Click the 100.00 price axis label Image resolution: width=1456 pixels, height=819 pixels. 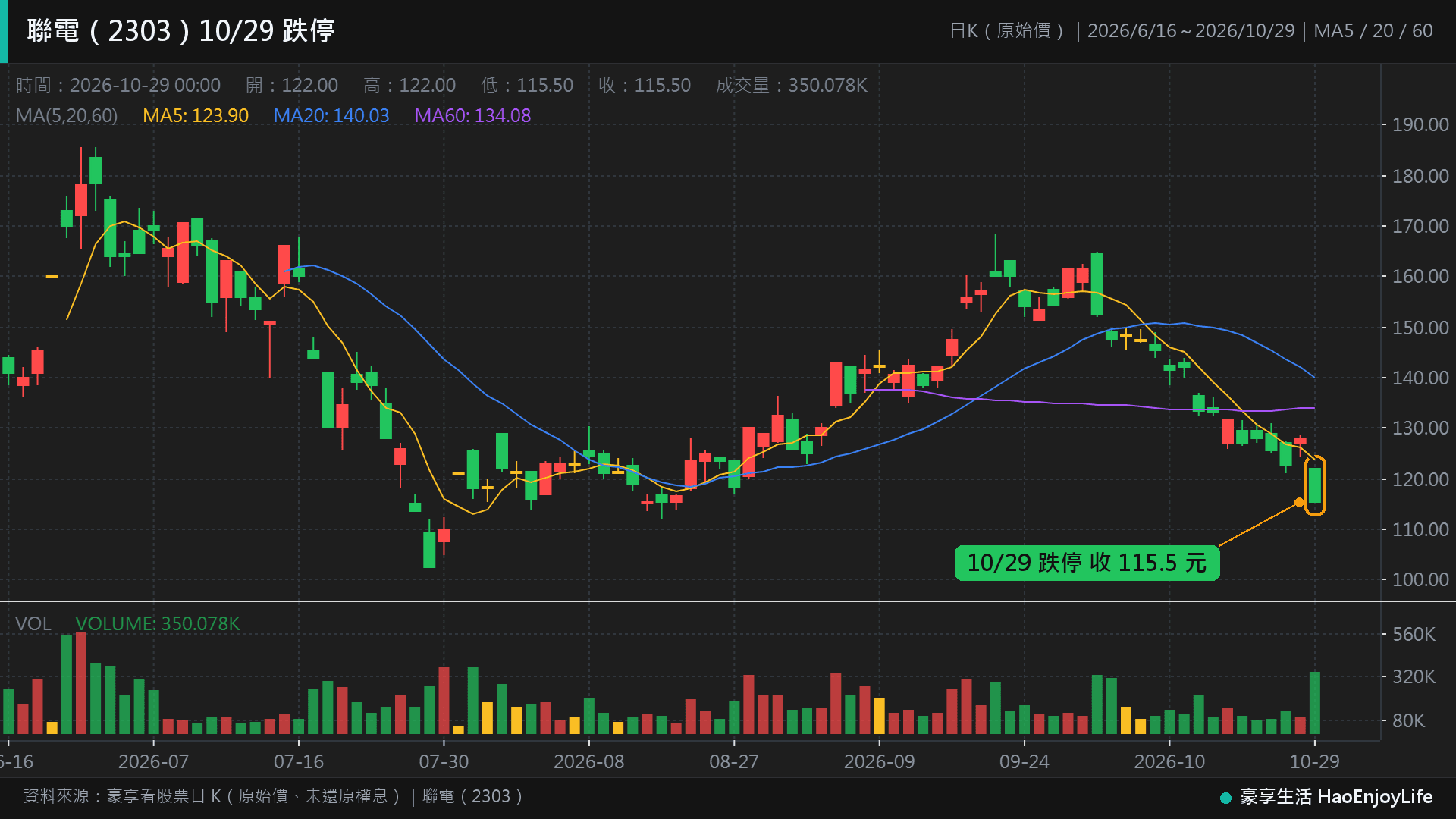click(1420, 579)
